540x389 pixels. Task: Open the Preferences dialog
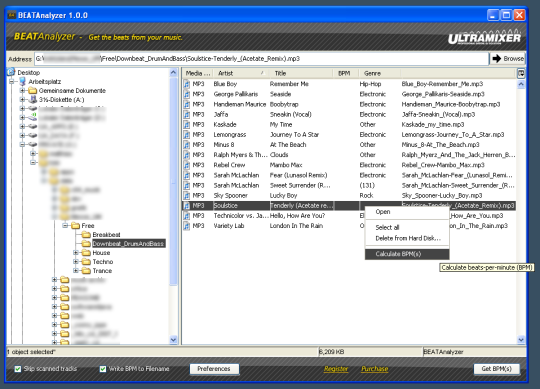pyautogui.click(x=214, y=369)
